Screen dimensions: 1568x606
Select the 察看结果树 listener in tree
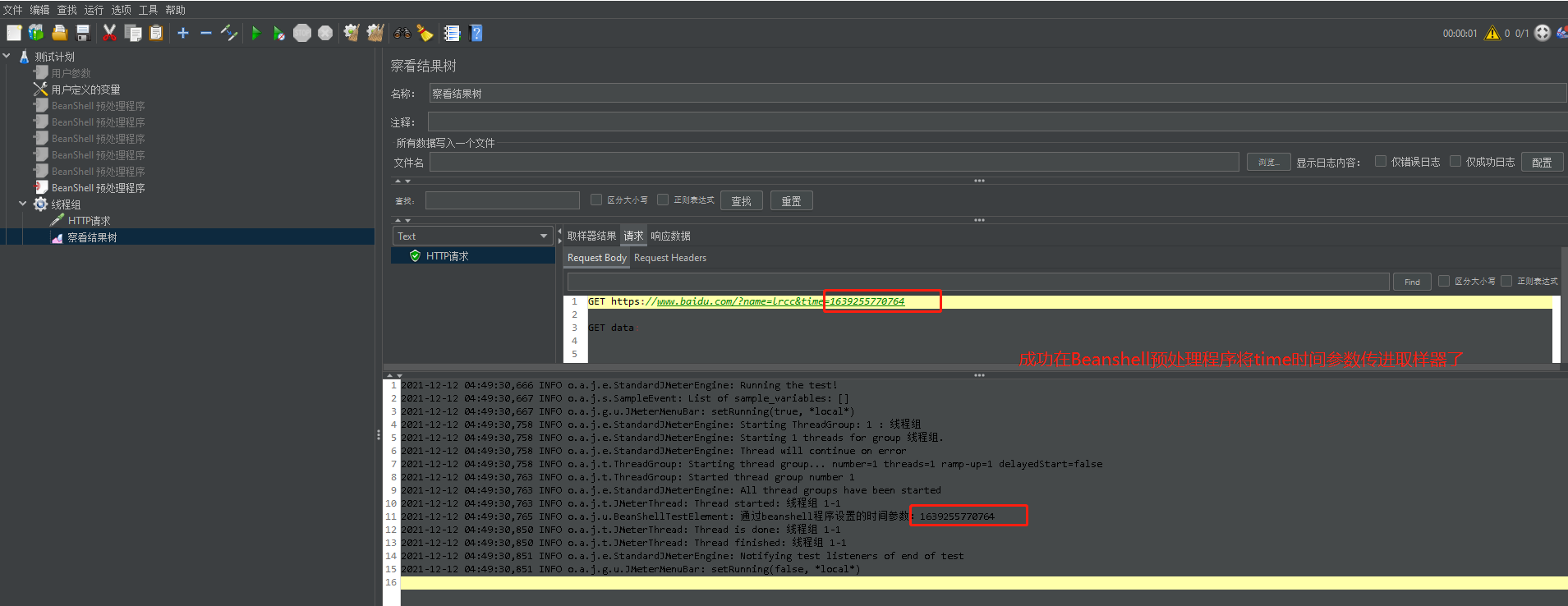[92, 237]
